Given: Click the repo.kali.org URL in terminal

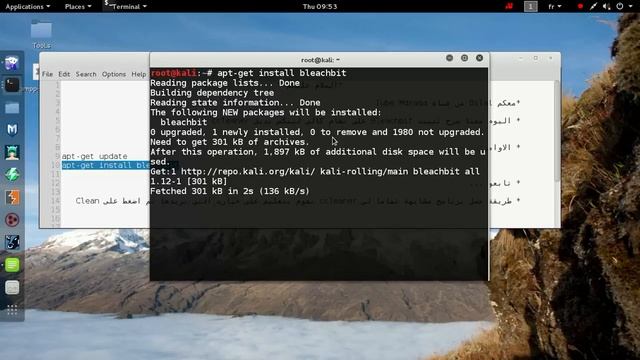Looking at the screenshot, I should [248, 171].
